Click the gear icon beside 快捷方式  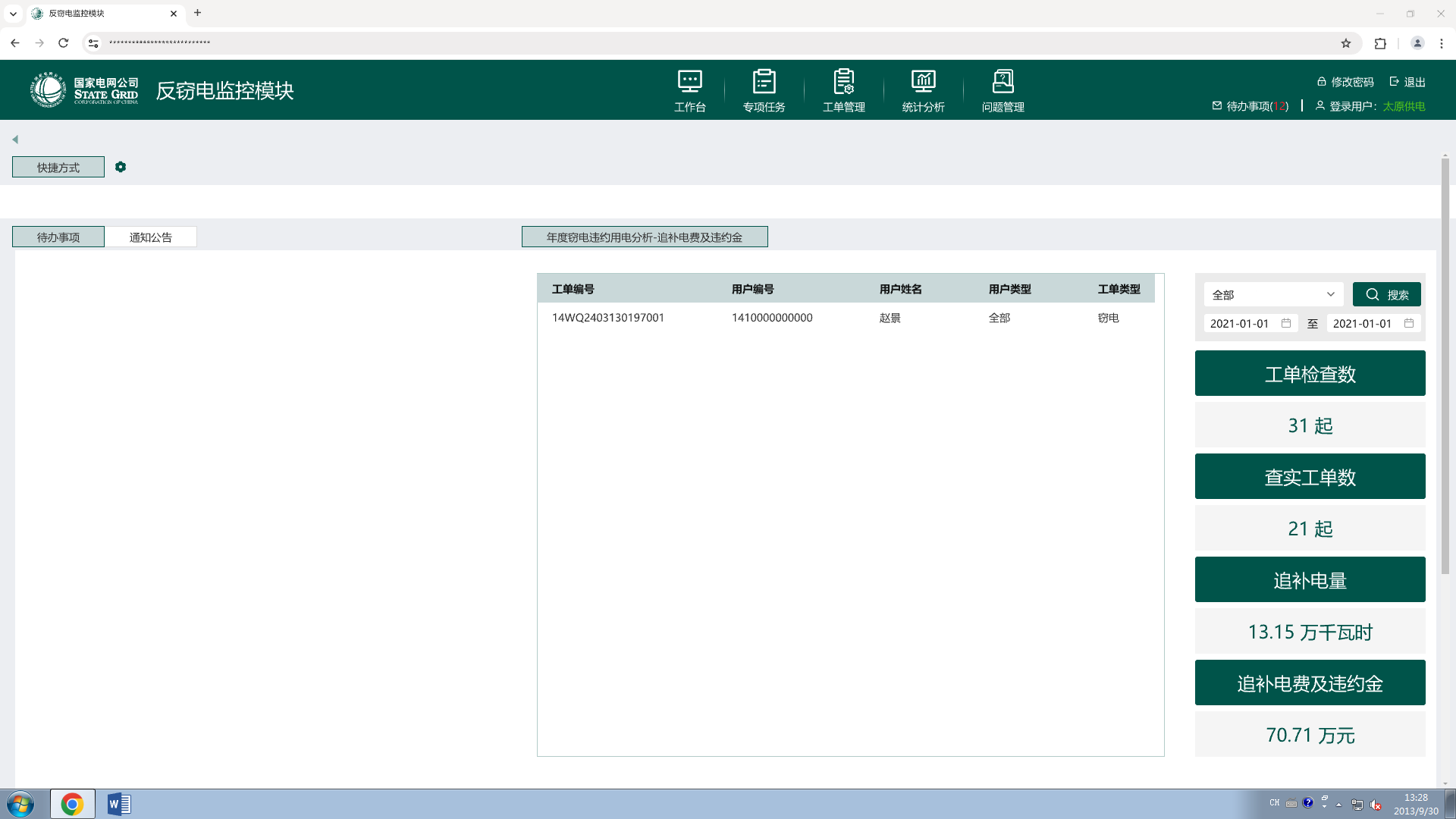tap(121, 167)
